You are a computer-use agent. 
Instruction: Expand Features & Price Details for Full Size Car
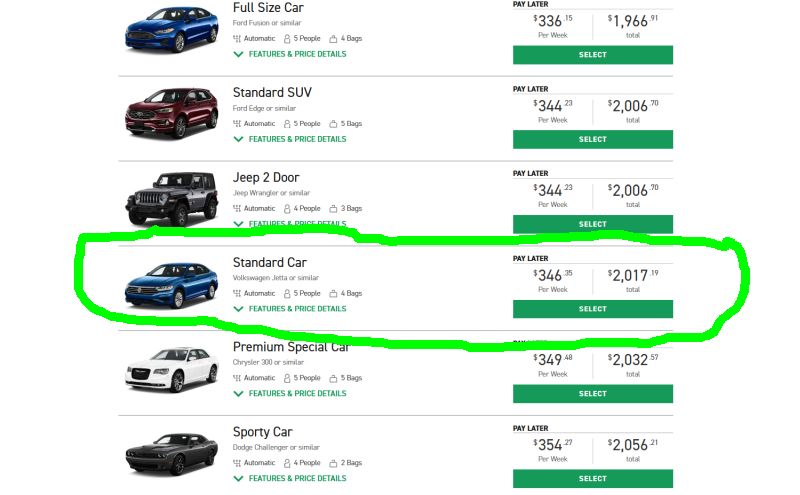(297, 54)
